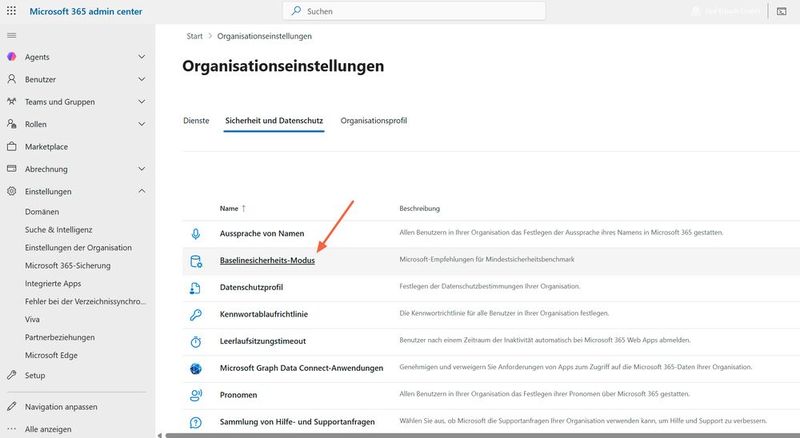Screen dimensions: 800x438
Task: Collapse the Einstellungen menu chevron
Action: tap(141, 191)
